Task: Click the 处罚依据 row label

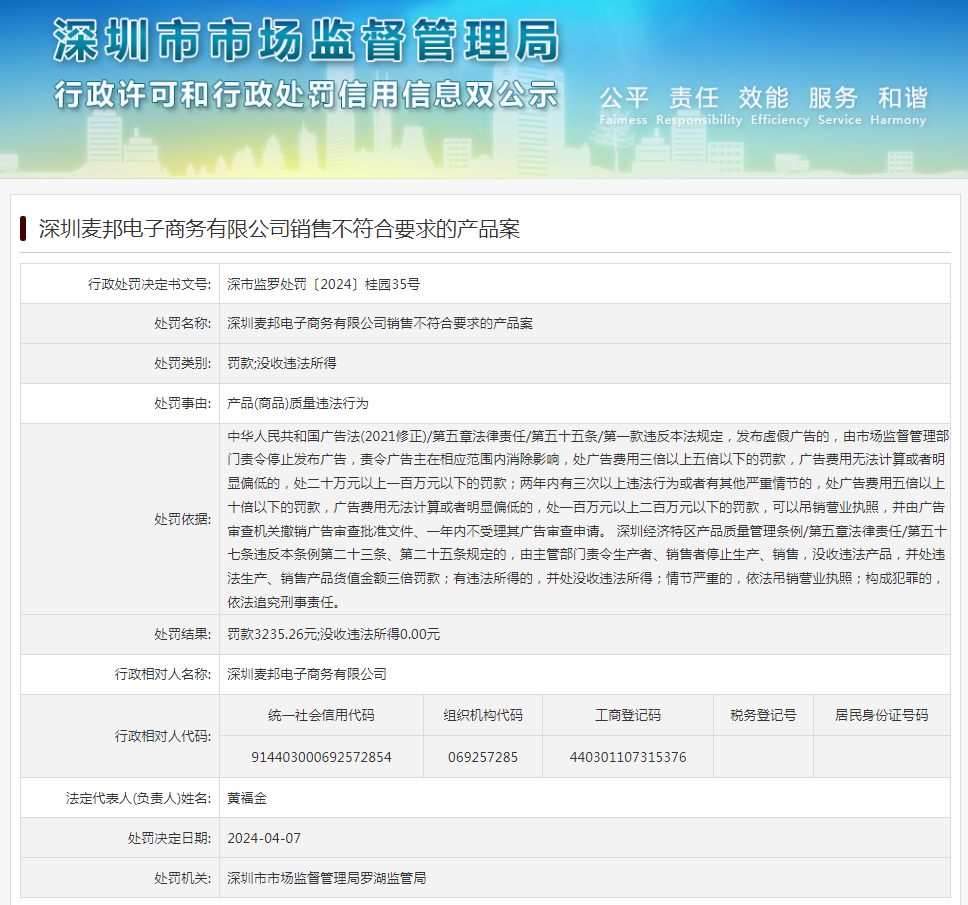Action: click(183, 519)
